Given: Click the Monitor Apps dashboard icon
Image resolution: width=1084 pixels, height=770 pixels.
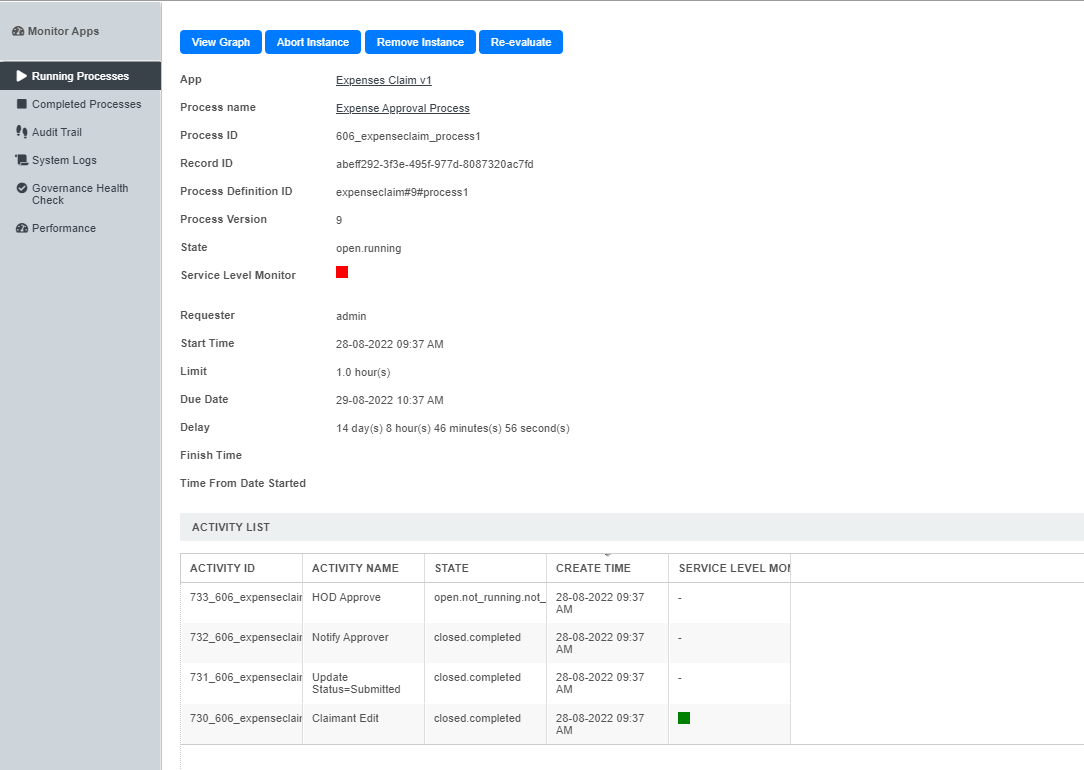Looking at the screenshot, I should tap(18, 32).
